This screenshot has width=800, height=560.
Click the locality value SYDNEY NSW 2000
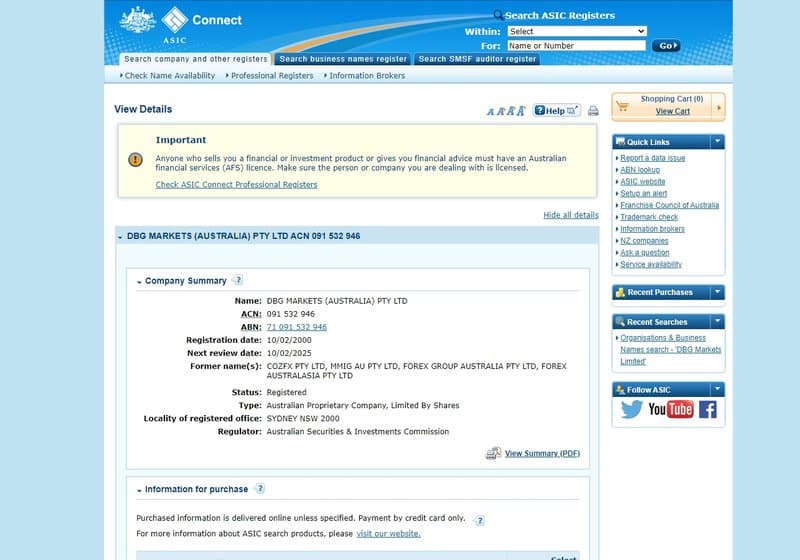pyautogui.click(x=303, y=418)
